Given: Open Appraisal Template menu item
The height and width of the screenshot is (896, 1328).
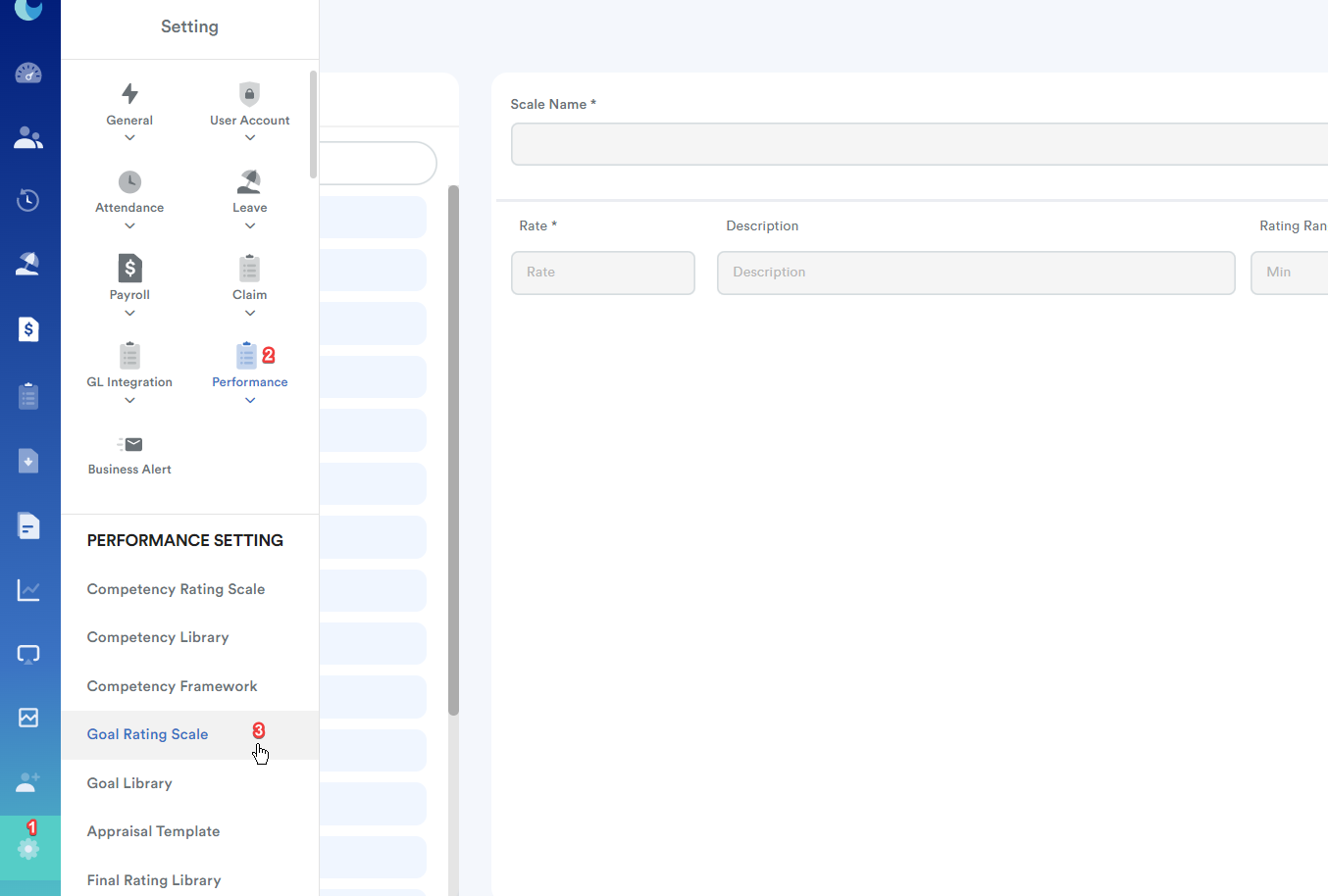Looking at the screenshot, I should (154, 831).
